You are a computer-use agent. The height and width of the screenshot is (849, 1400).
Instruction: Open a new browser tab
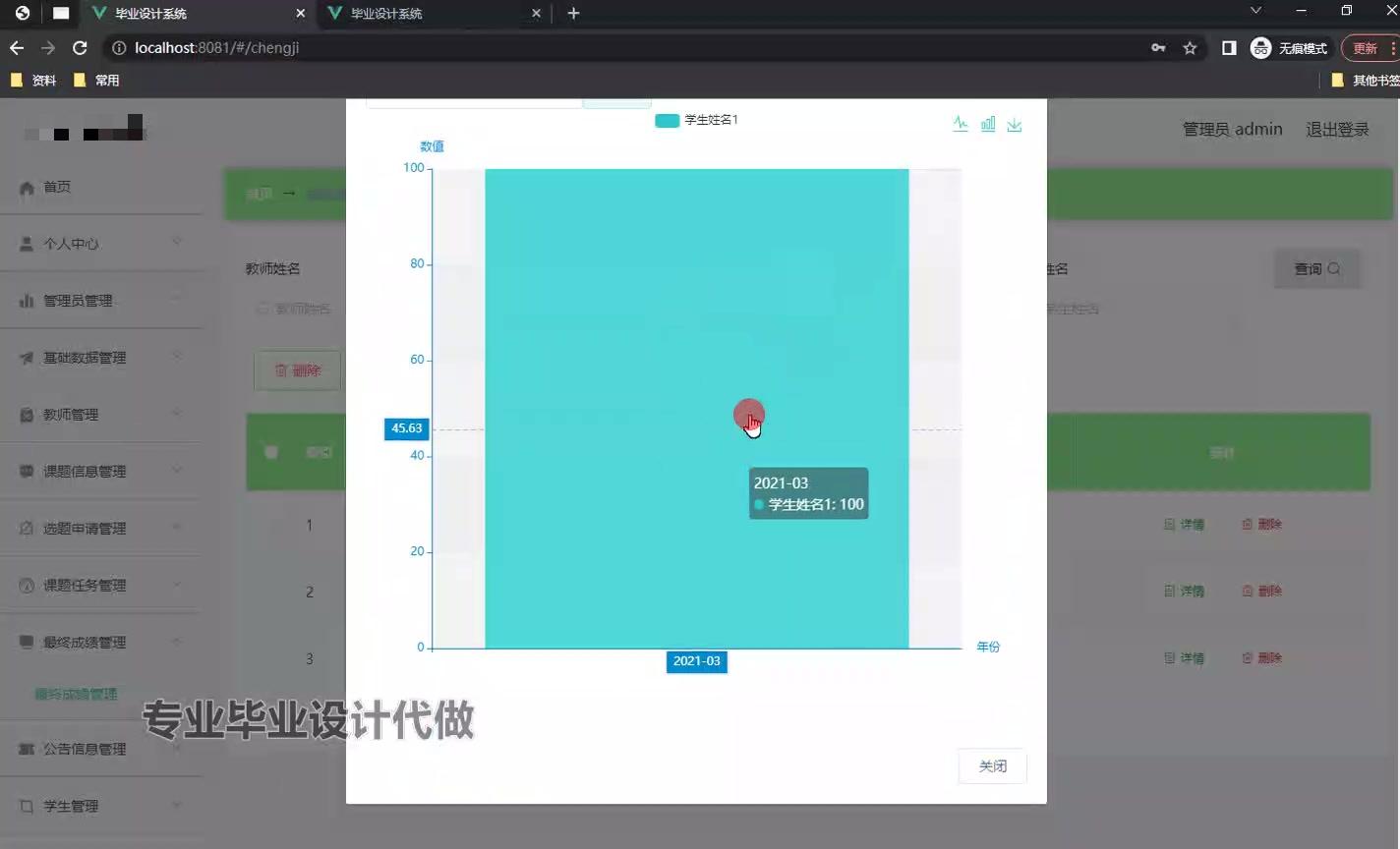pos(573,13)
